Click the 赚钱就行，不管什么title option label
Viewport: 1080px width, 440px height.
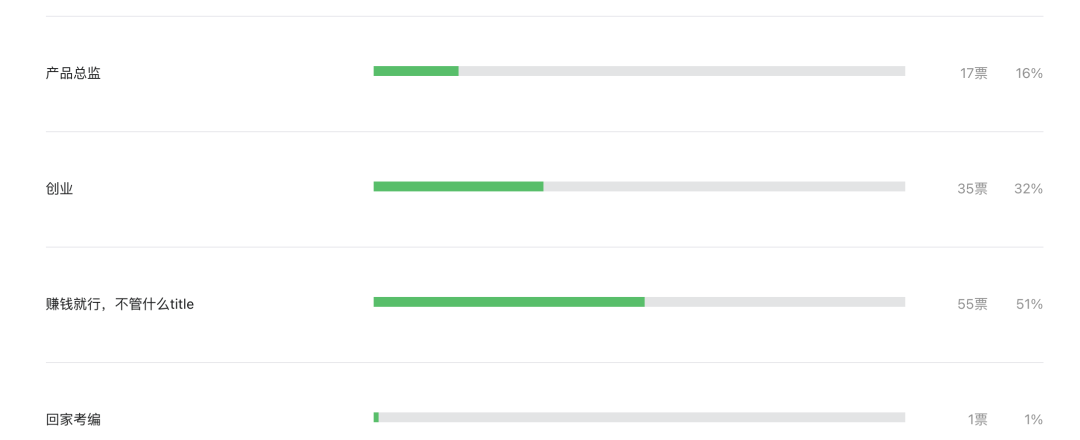pyautogui.click(x=120, y=304)
